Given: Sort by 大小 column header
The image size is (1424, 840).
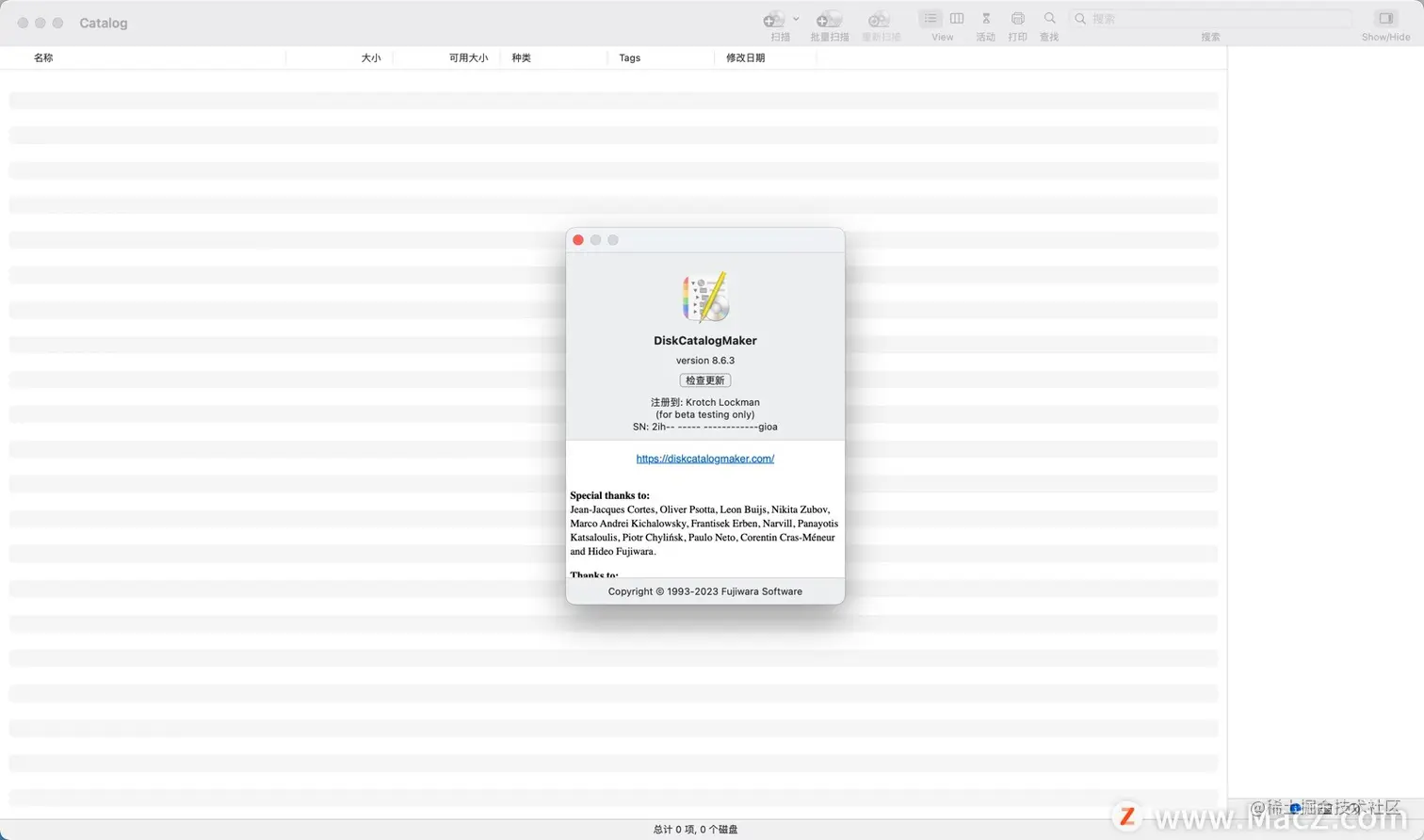Looking at the screenshot, I should pyautogui.click(x=371, y=57).
